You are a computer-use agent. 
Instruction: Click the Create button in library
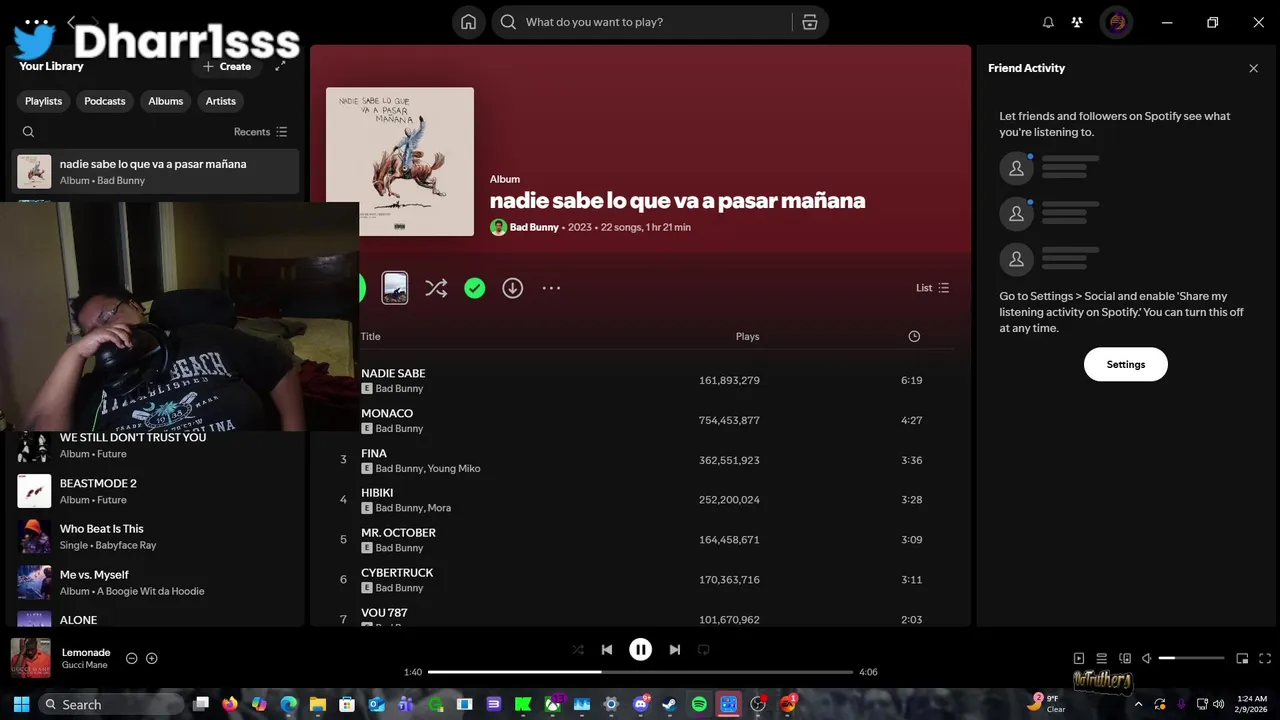point(227,66)
